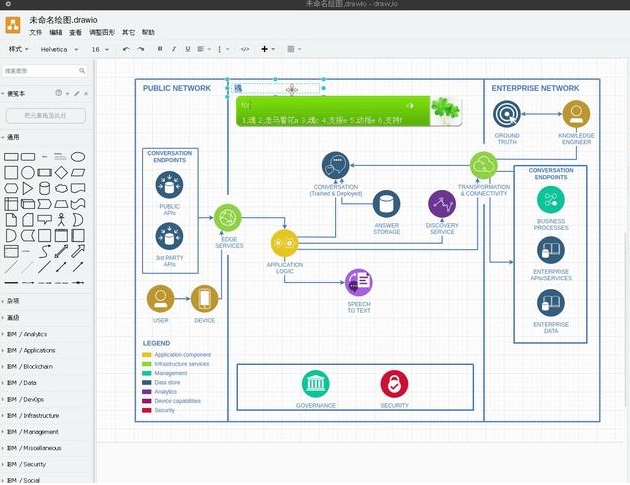Select the cloud shape in general palette
This screenshot has height=485, width=630.
[61, 188]
